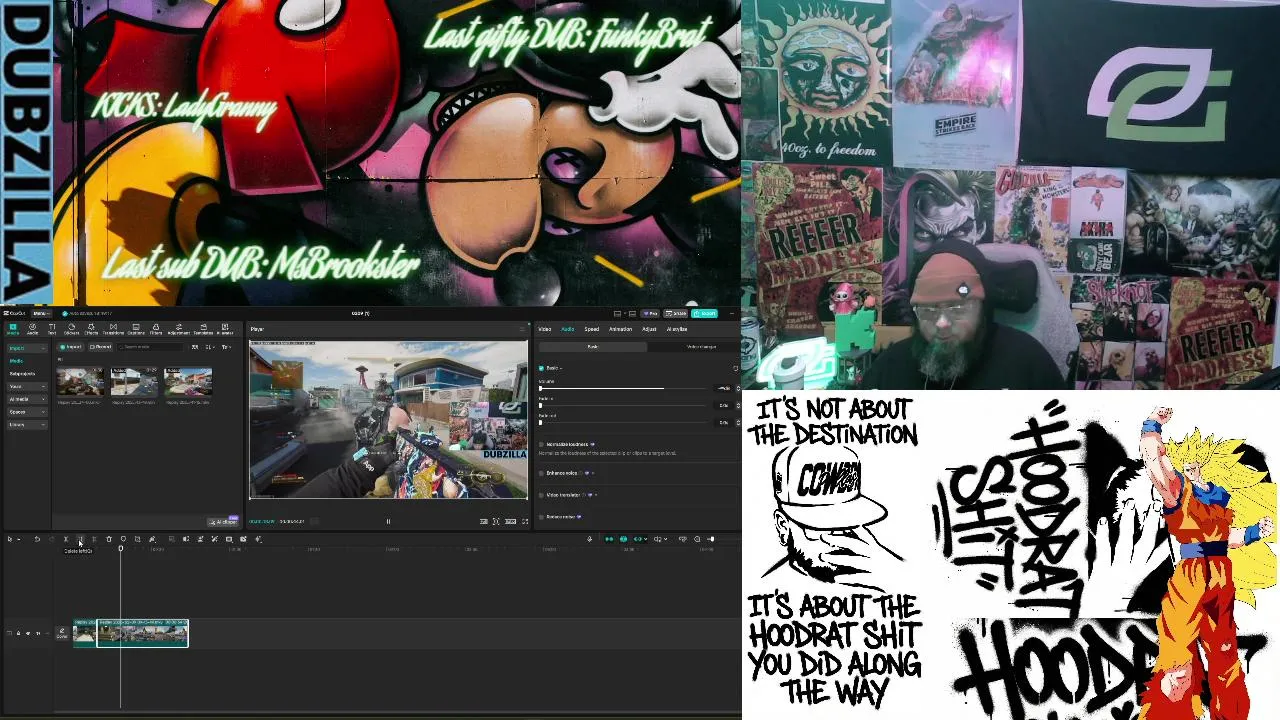
Task: Click the Import button in media panel
Action: (x=70, y=347)
